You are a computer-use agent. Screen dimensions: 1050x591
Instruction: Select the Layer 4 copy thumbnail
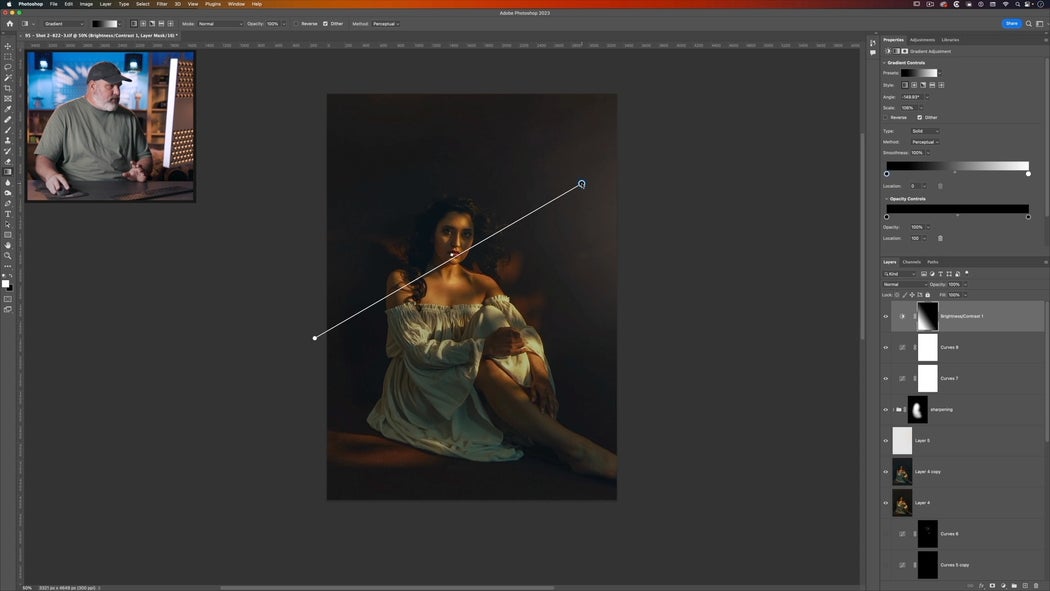point(902,471)
